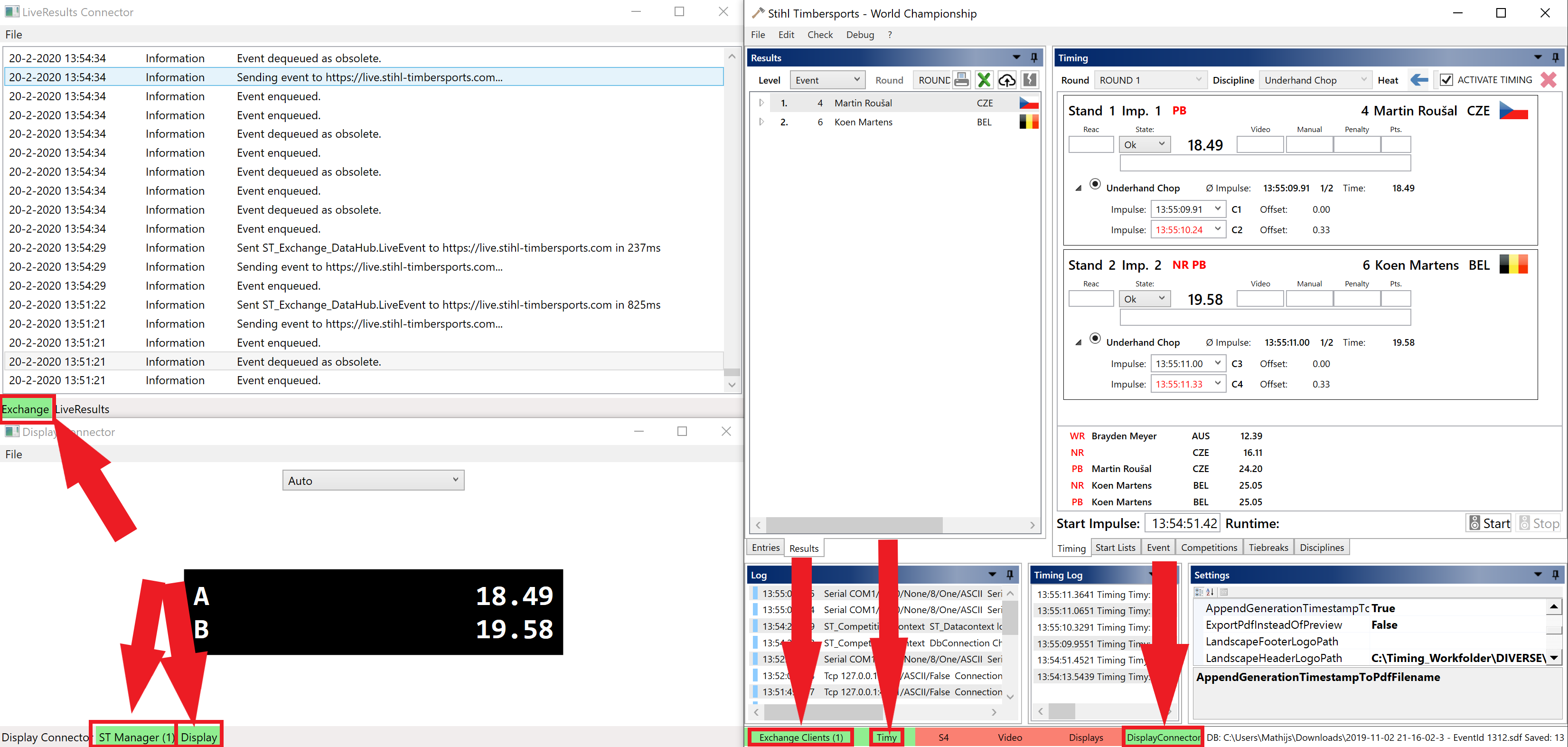Open the Discipline dropdown

(1316, 80)
